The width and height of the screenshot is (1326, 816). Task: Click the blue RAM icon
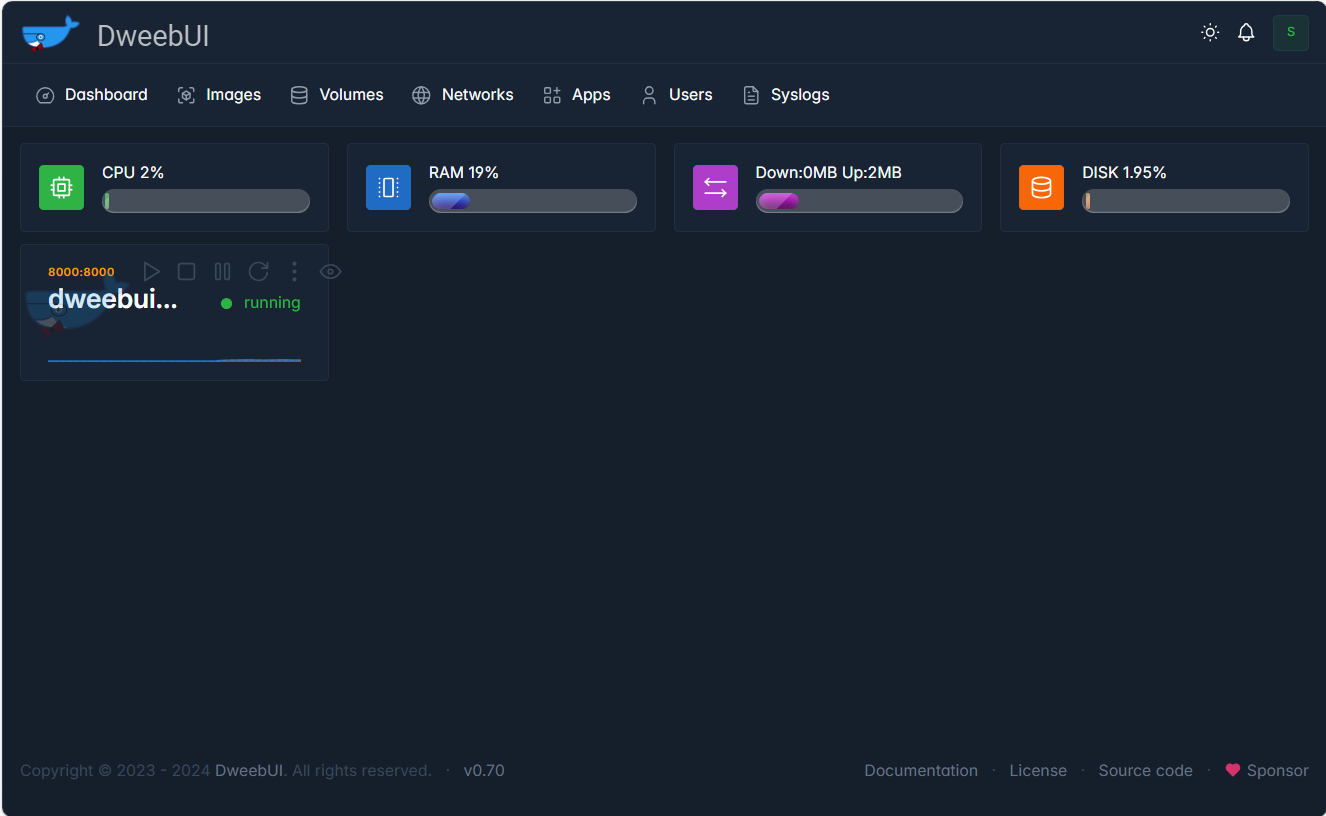pyautogui.click(x=388, y=188)
